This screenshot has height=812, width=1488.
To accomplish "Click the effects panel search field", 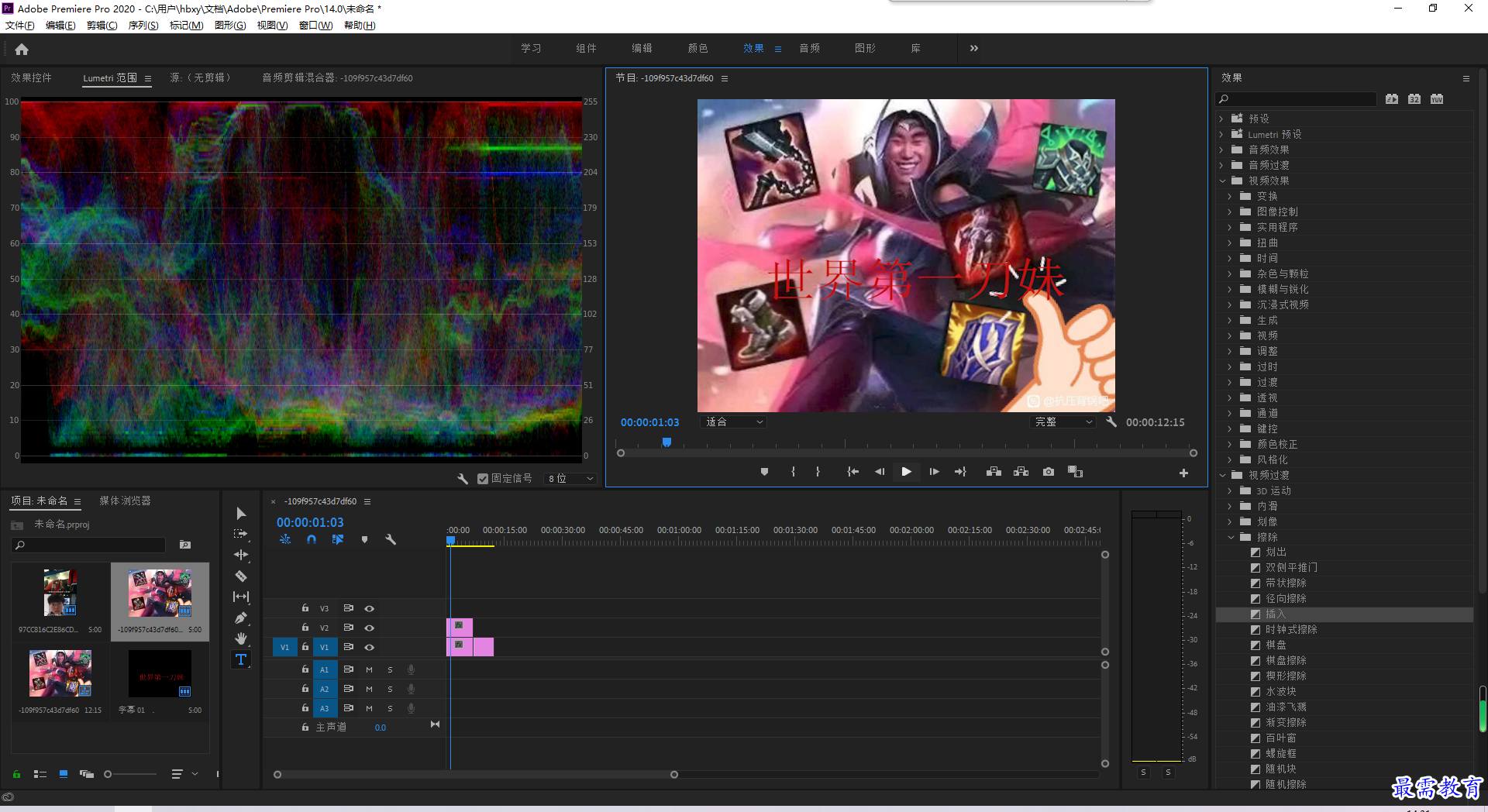I will point(1296,99).
